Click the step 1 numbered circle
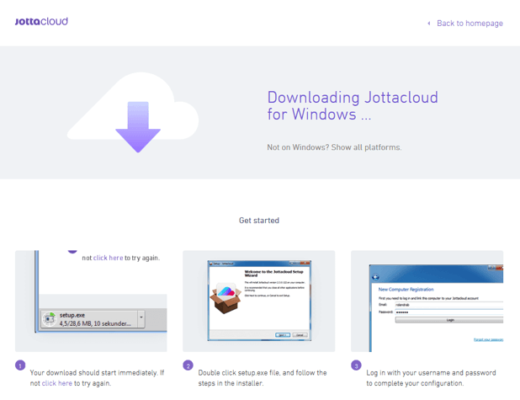520x400 pixels. tap(20, 366)
